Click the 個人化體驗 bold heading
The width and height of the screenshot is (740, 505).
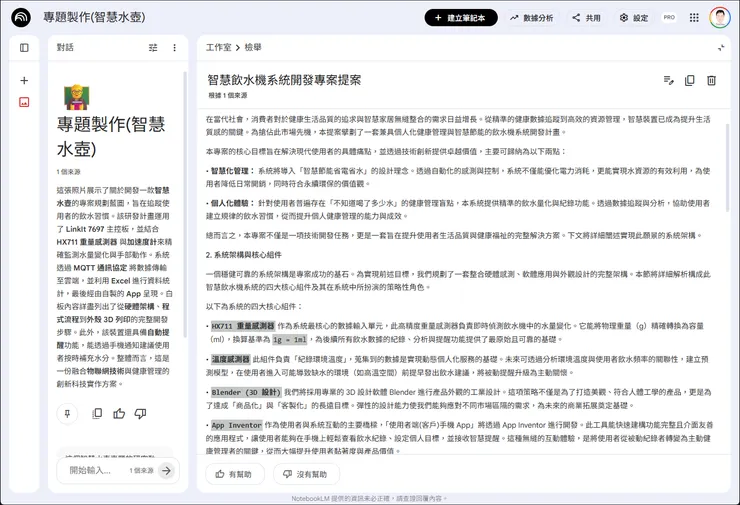point(232,203)
